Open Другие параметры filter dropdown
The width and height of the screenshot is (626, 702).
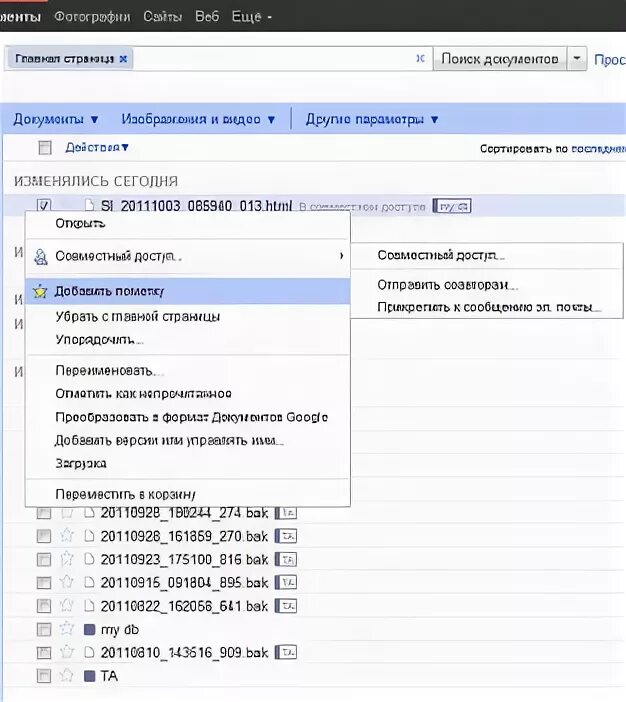coord(372,119)
